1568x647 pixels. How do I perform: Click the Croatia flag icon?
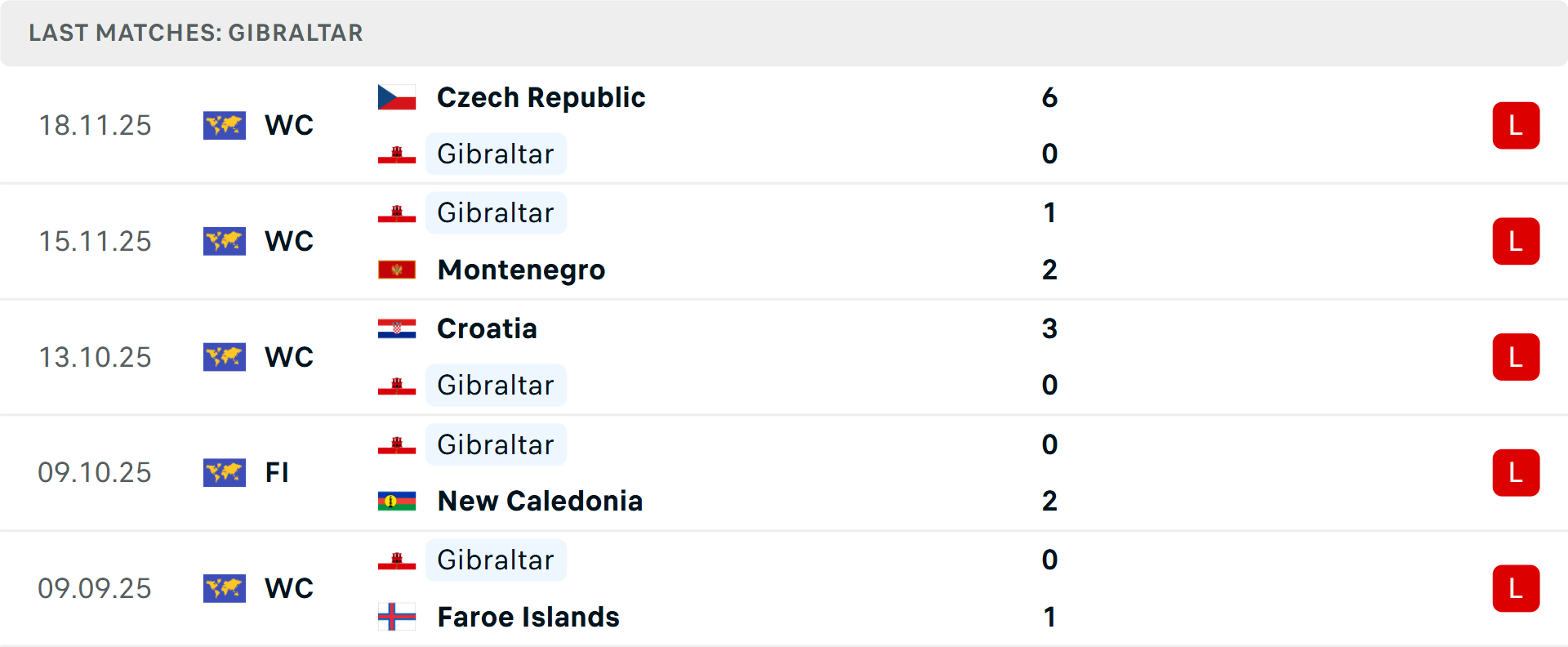[x=397, y=328]
